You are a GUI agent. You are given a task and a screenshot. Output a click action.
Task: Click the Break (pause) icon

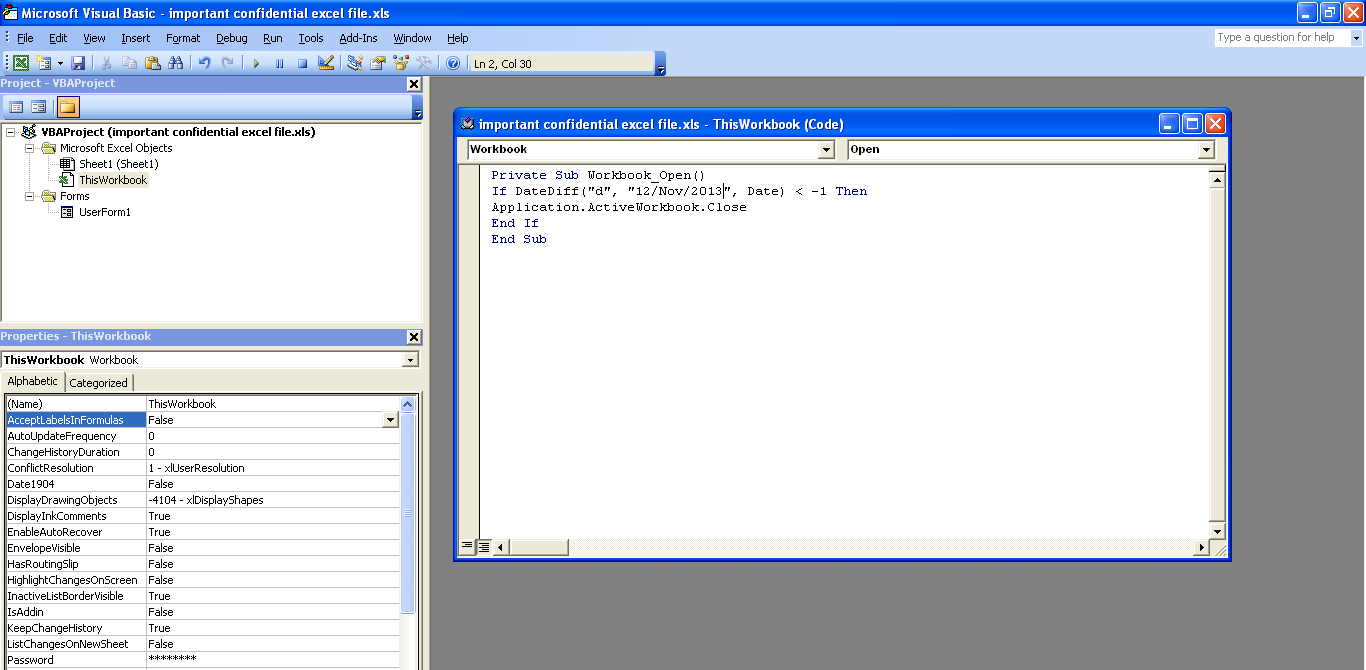(280, 62)
